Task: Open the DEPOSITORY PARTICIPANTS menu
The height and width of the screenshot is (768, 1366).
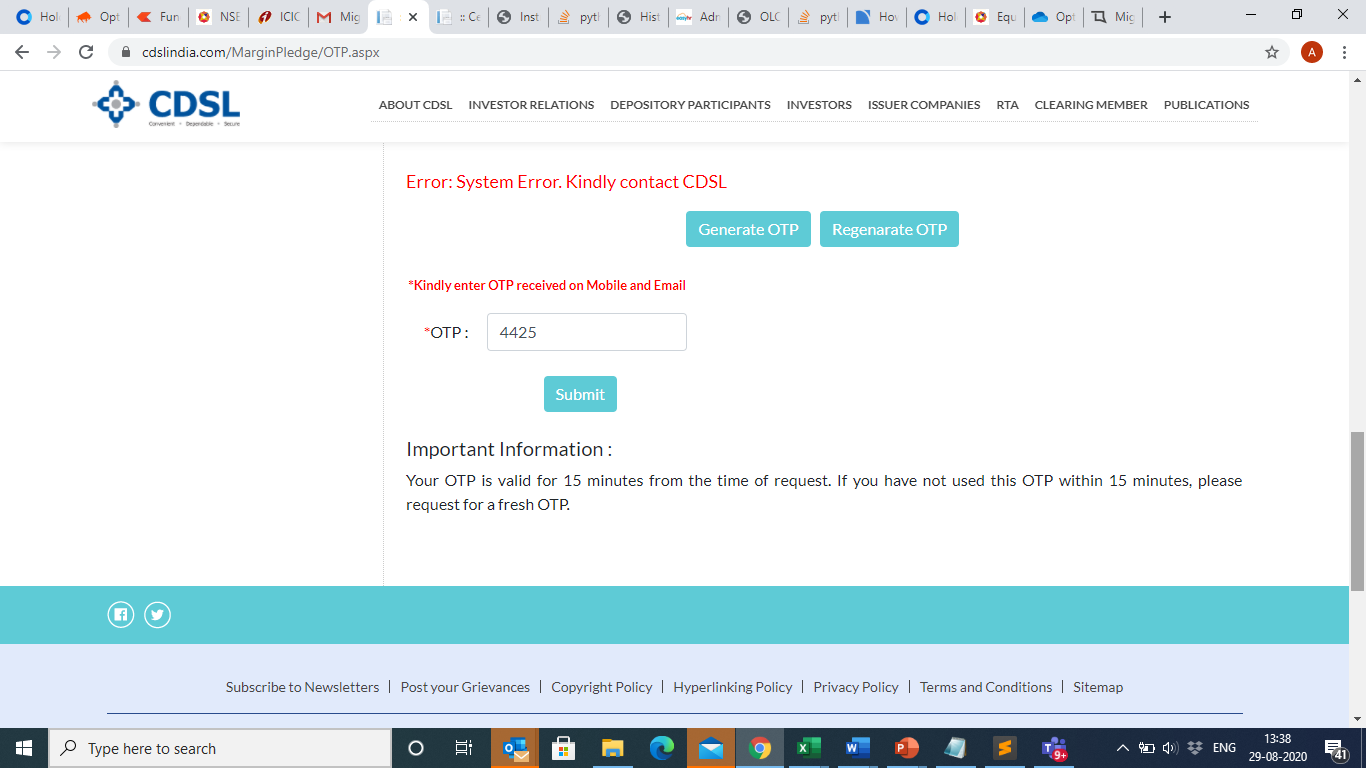Action: pos(690,105)
